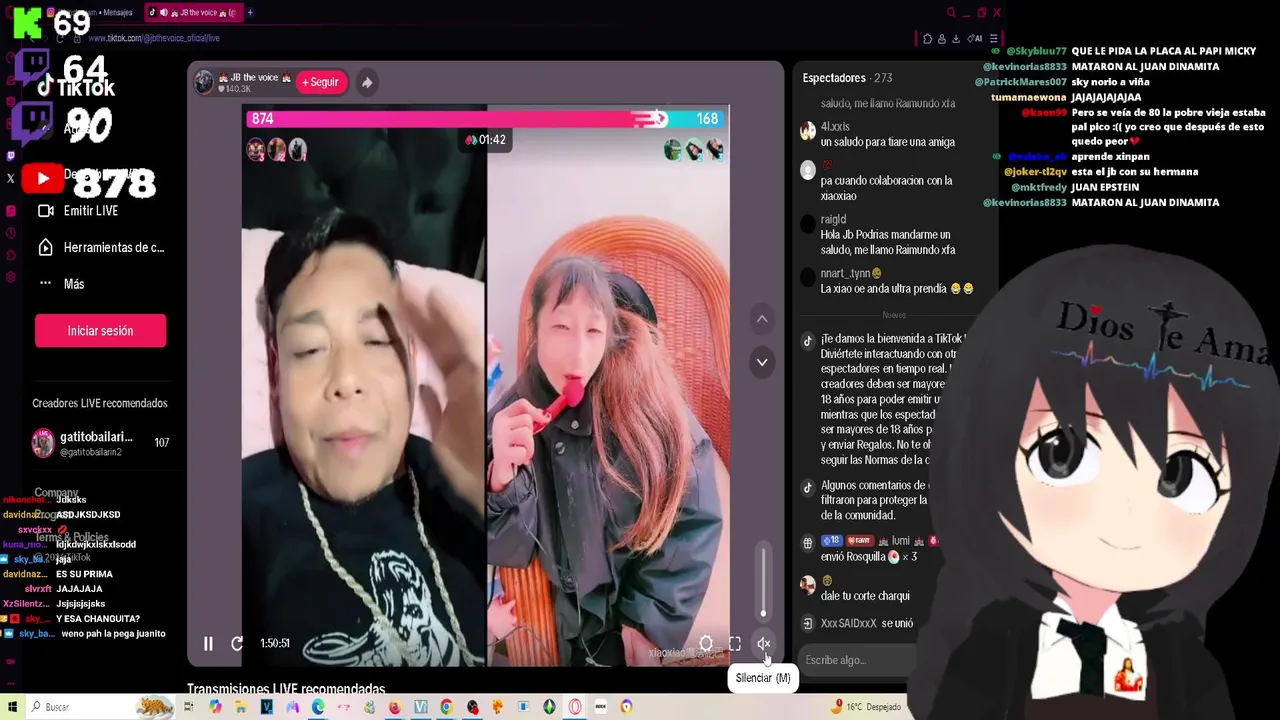Go to previous live using up chevron

coord(762,319)
